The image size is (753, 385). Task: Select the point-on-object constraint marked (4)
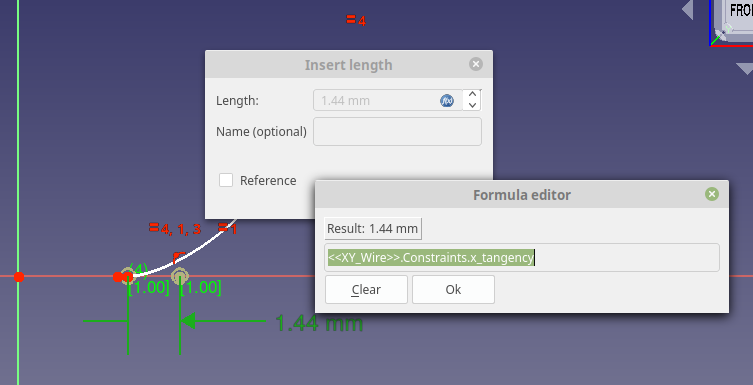(128, 276)
